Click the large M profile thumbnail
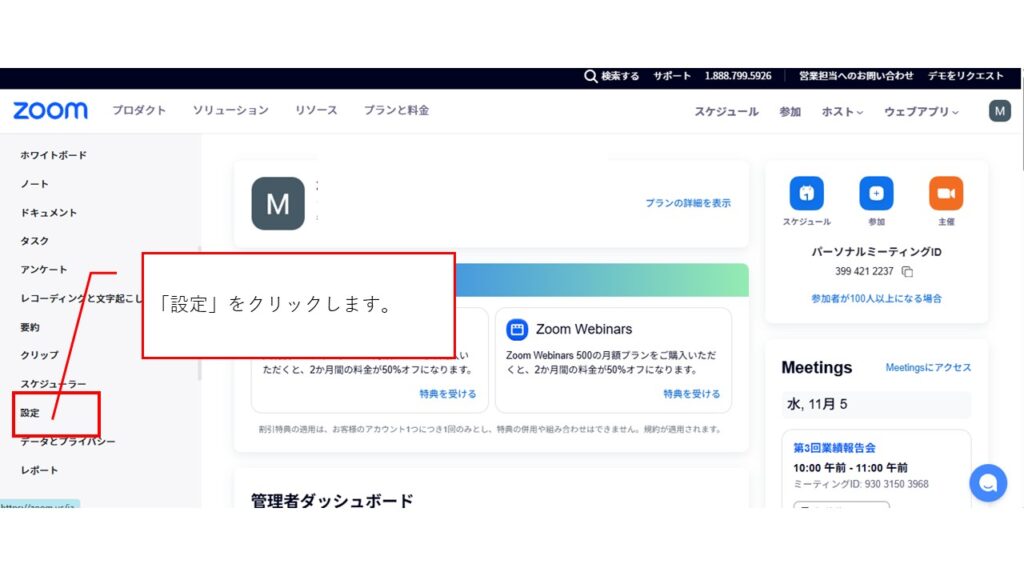 (278, 204)
